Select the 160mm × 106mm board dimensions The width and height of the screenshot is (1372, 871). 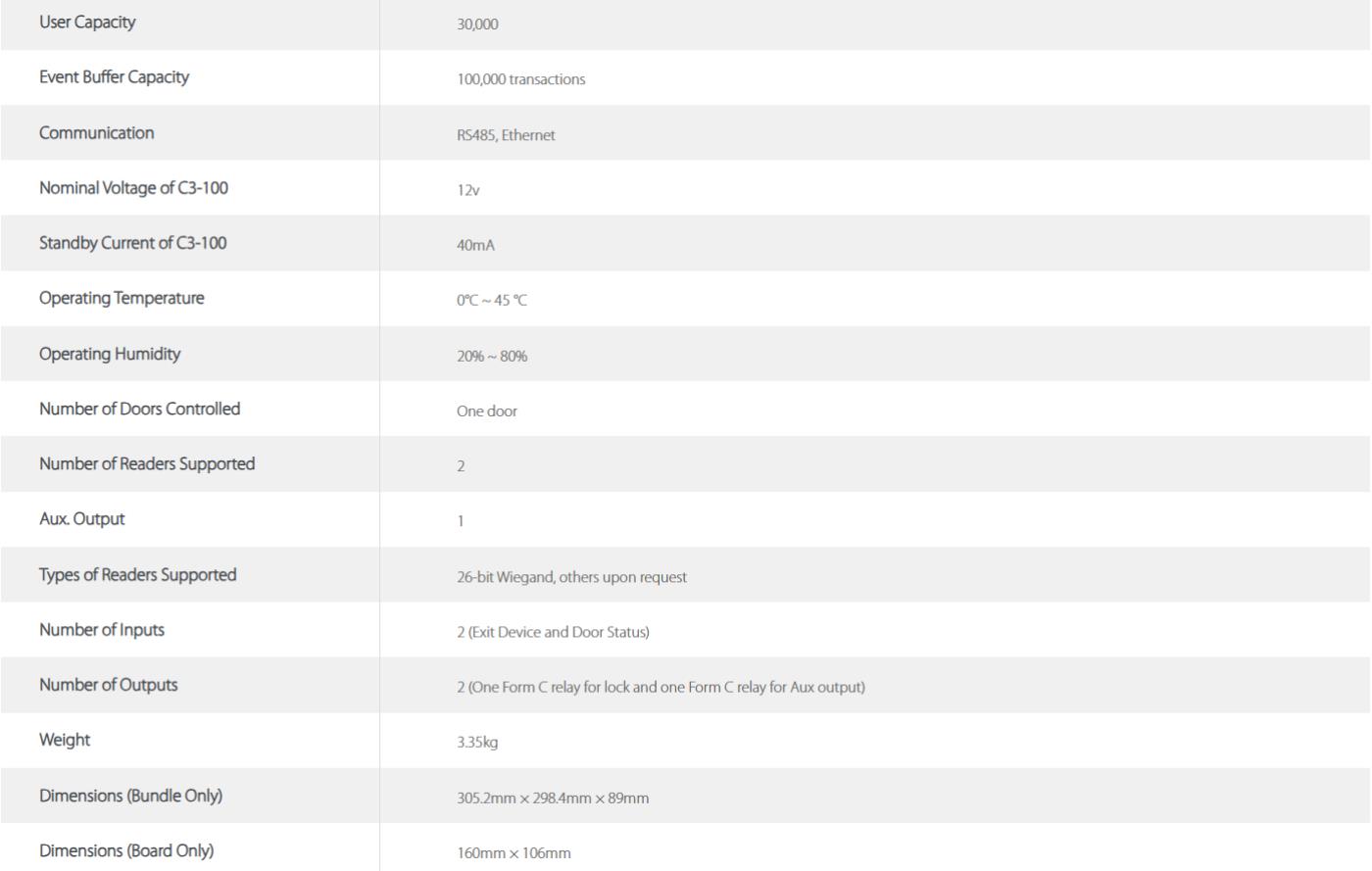coord(514,852)
